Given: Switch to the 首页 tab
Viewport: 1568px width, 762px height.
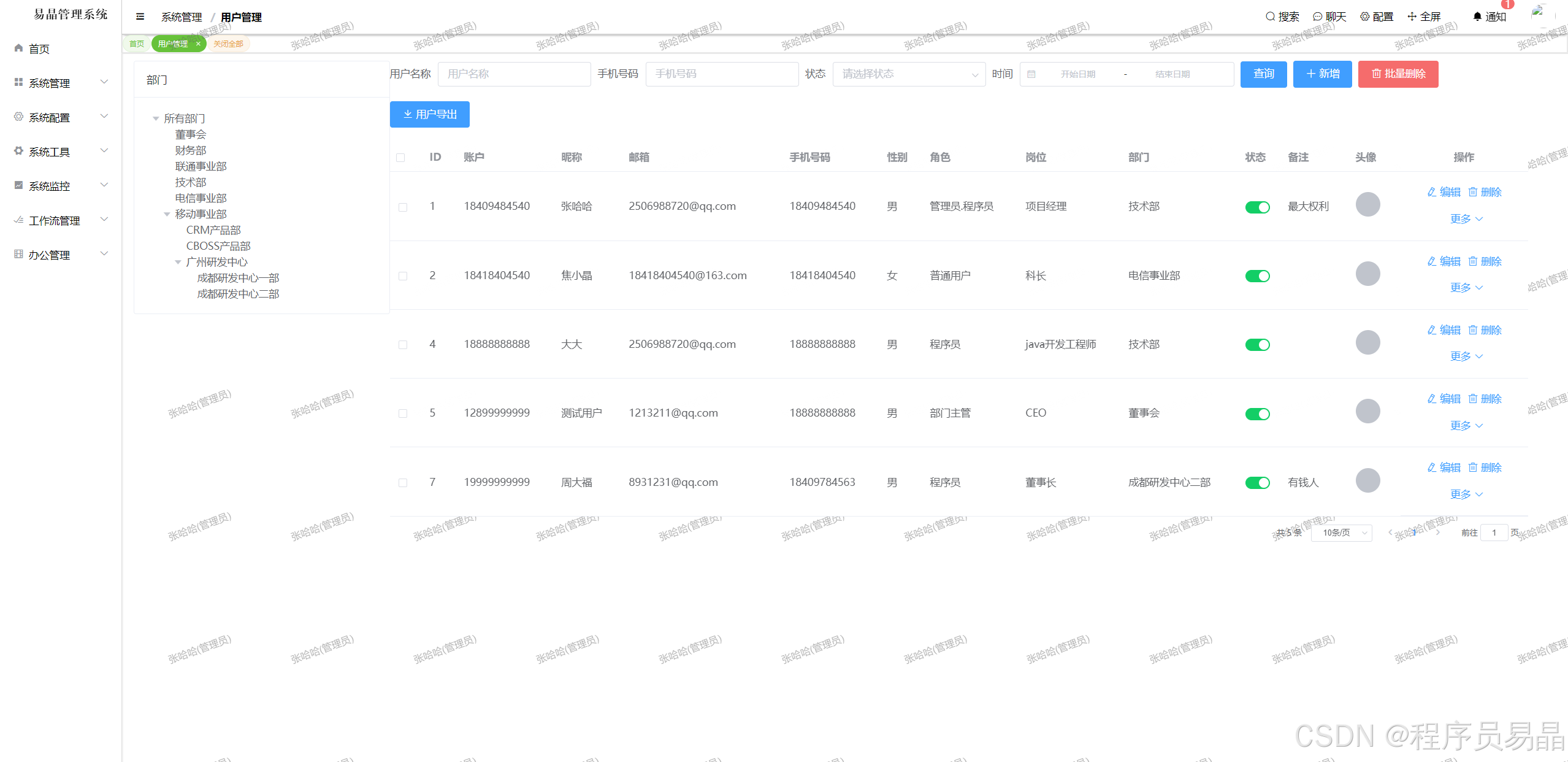Looking at the screenshot, I should (x=137, y=44).
